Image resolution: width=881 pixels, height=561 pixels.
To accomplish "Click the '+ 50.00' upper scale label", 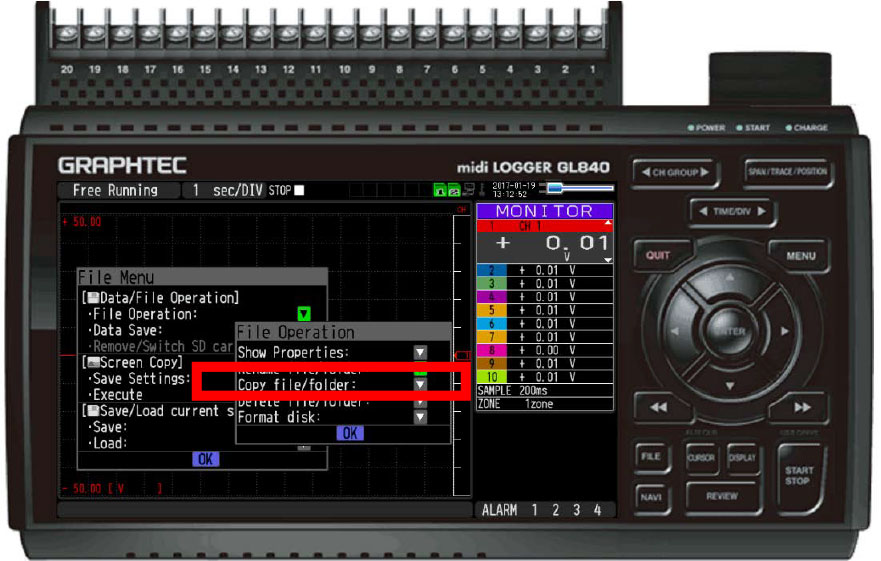I will click(82, 221).
